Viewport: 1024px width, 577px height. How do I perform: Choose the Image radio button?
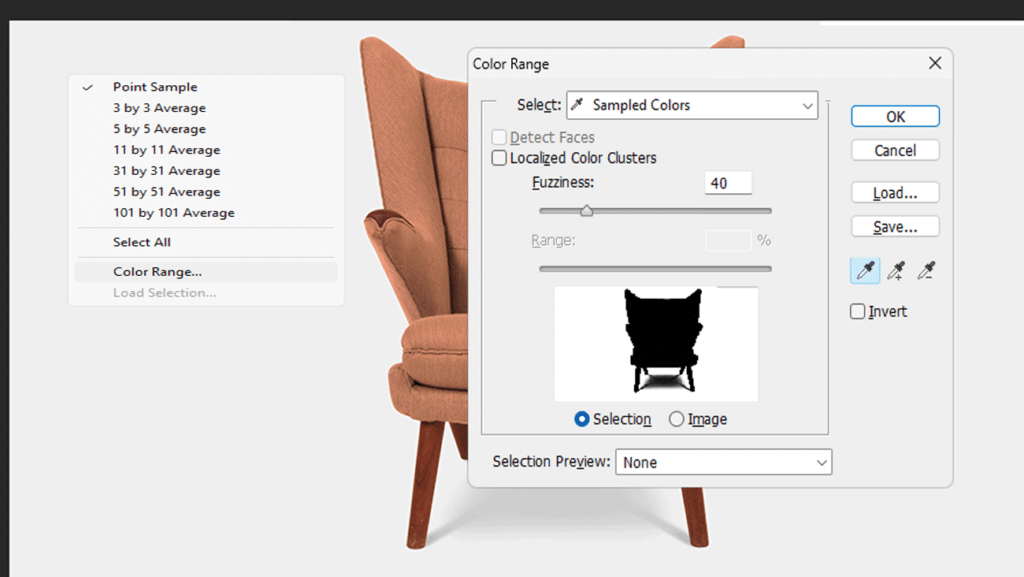coord(677,419)
